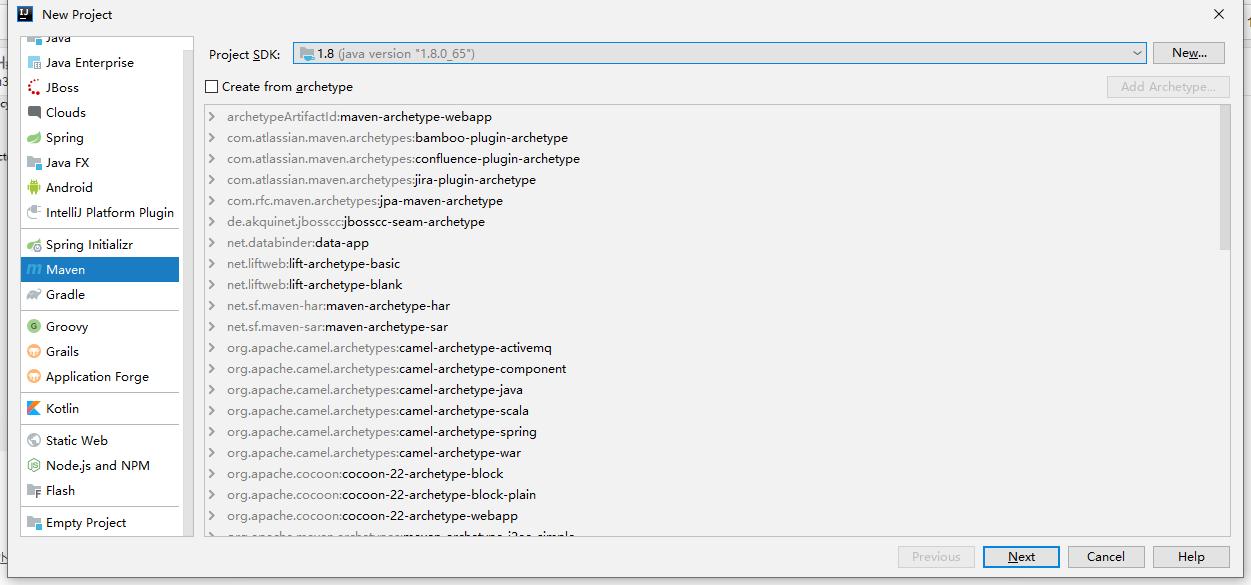This screenshot has height=585, width=1251.
Task: Click the Static Web globe icon
Action: [x=34, y=440]
